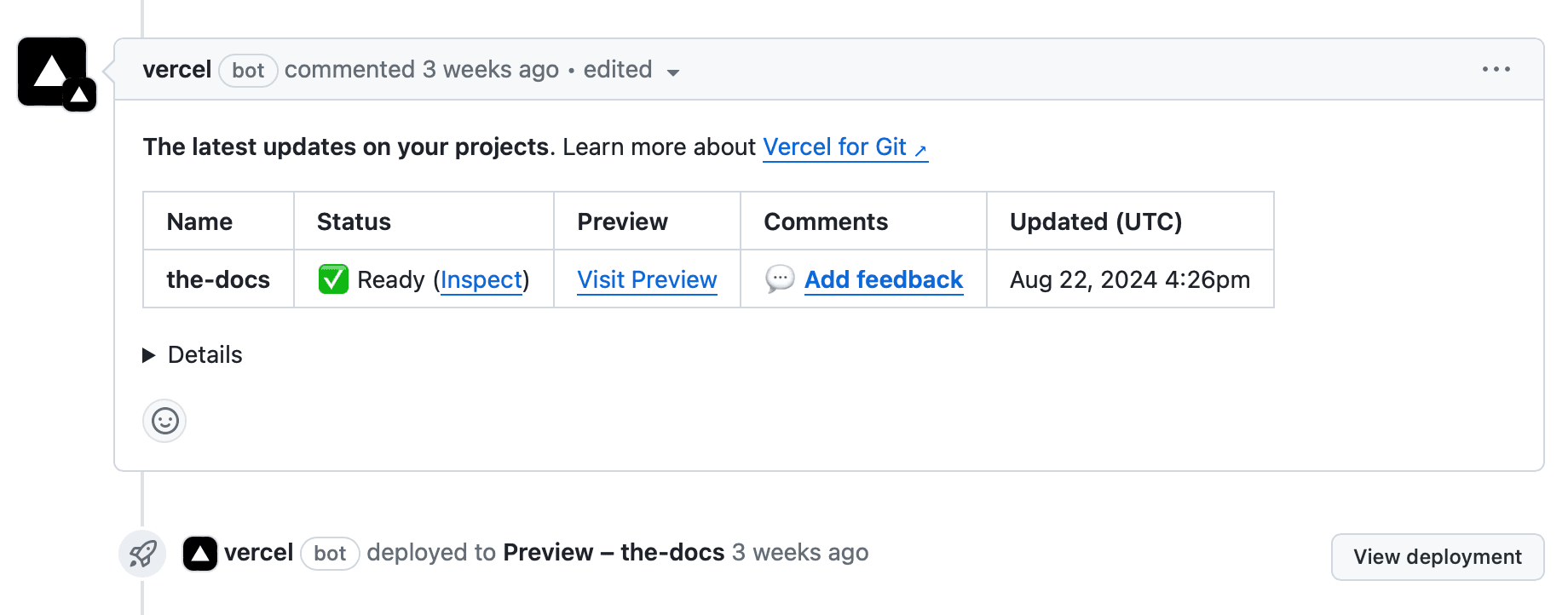The height and width of the screenshot is (615, 1568).
Task: Click the speech bubble comment icon
Action: pyautogui.click(x=777, y=279)
